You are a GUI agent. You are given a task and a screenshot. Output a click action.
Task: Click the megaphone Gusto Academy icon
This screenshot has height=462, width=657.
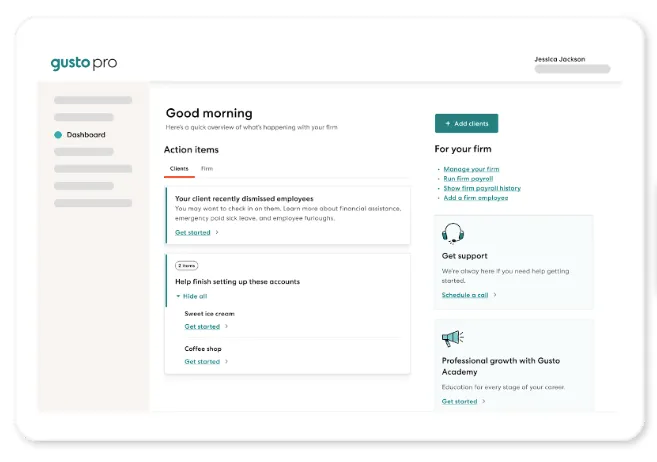453,338
